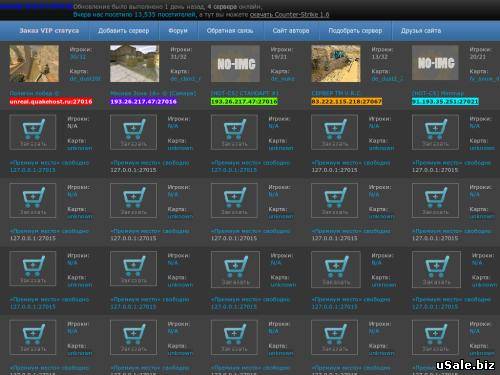The image size is (500, 375).
Task: Select the green-highlighted 193.26.217.47:27016 server address
Action: (x=244, y=101)
